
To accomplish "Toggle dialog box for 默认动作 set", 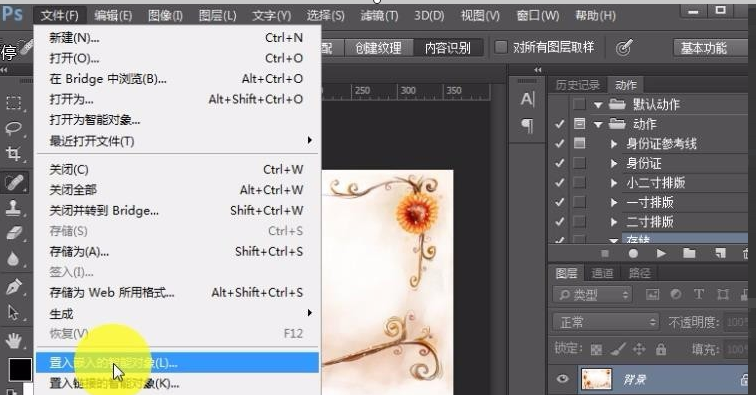I will point(579,104).
